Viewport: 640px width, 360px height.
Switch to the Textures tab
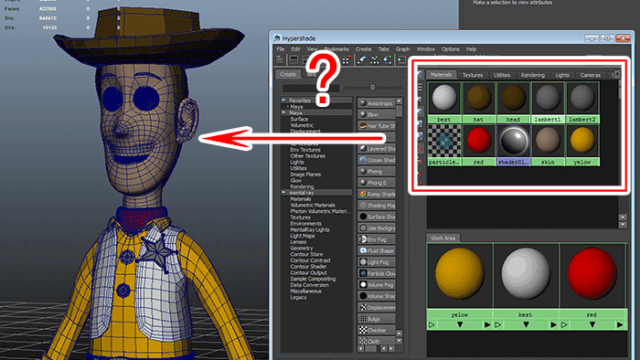click(472, 75)
